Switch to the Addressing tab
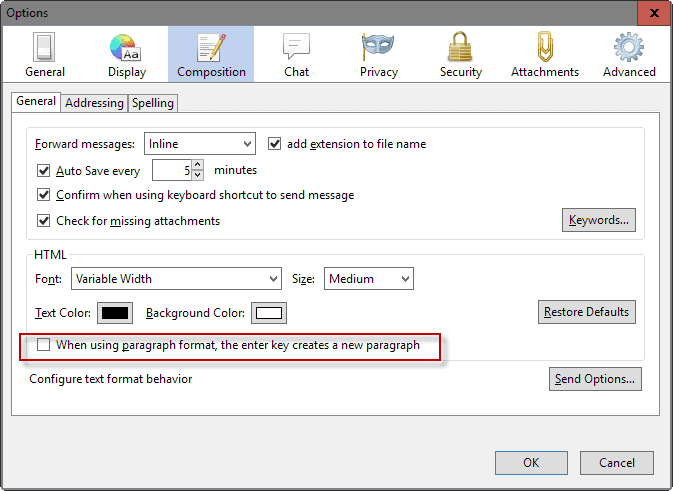 pyautogui.click(x=94, y=103)
